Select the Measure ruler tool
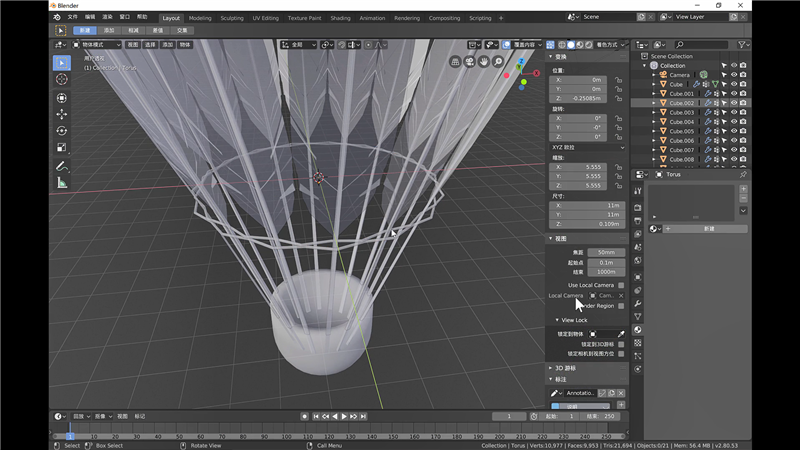The image size is (800, 450). pyautogui.click(x=62, y=183)
